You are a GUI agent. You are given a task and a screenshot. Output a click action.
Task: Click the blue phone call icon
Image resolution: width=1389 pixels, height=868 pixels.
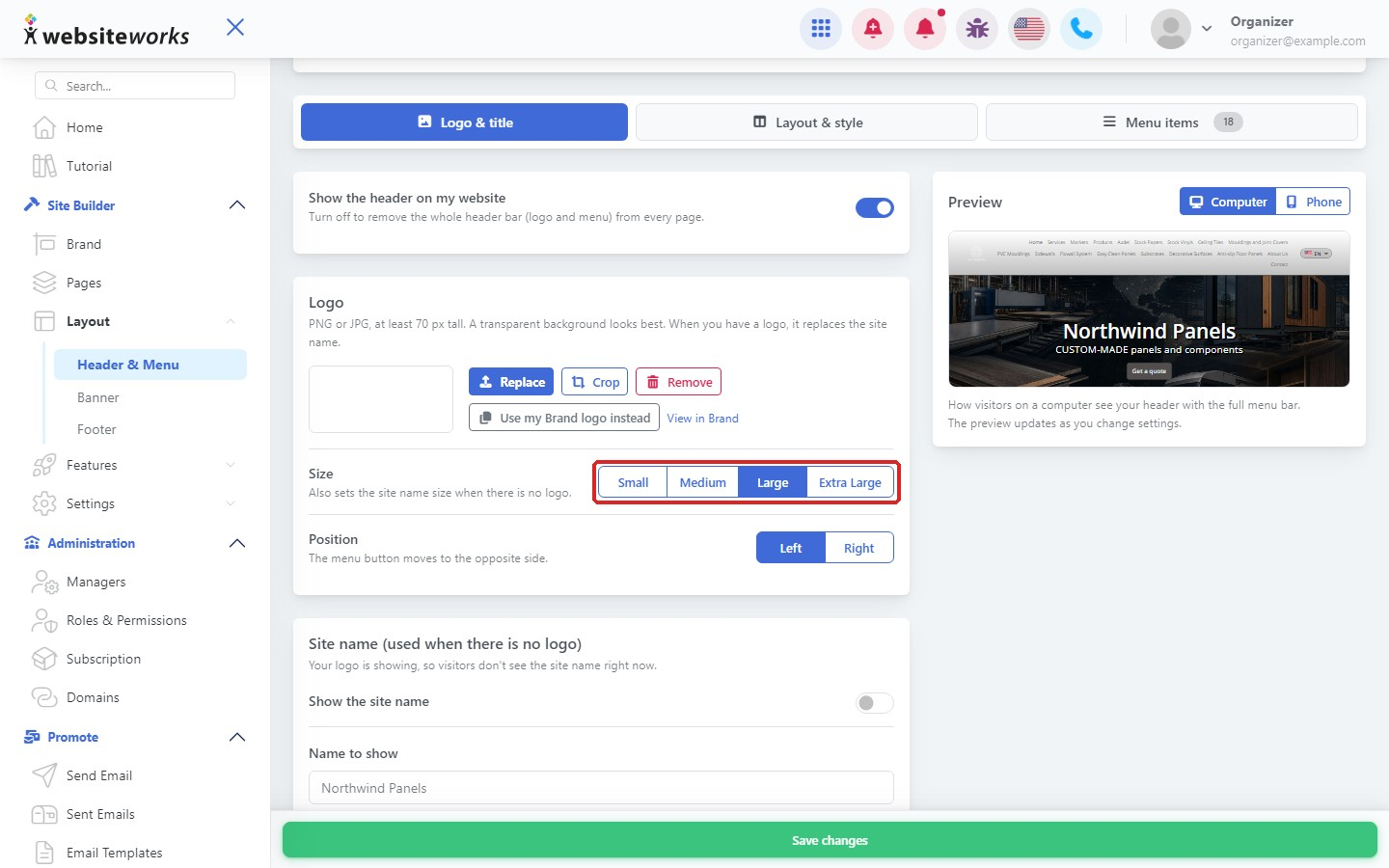click(1081, 29)
